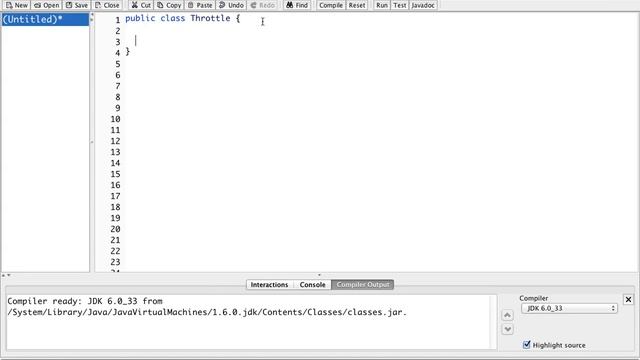Click the Test button

400,5
